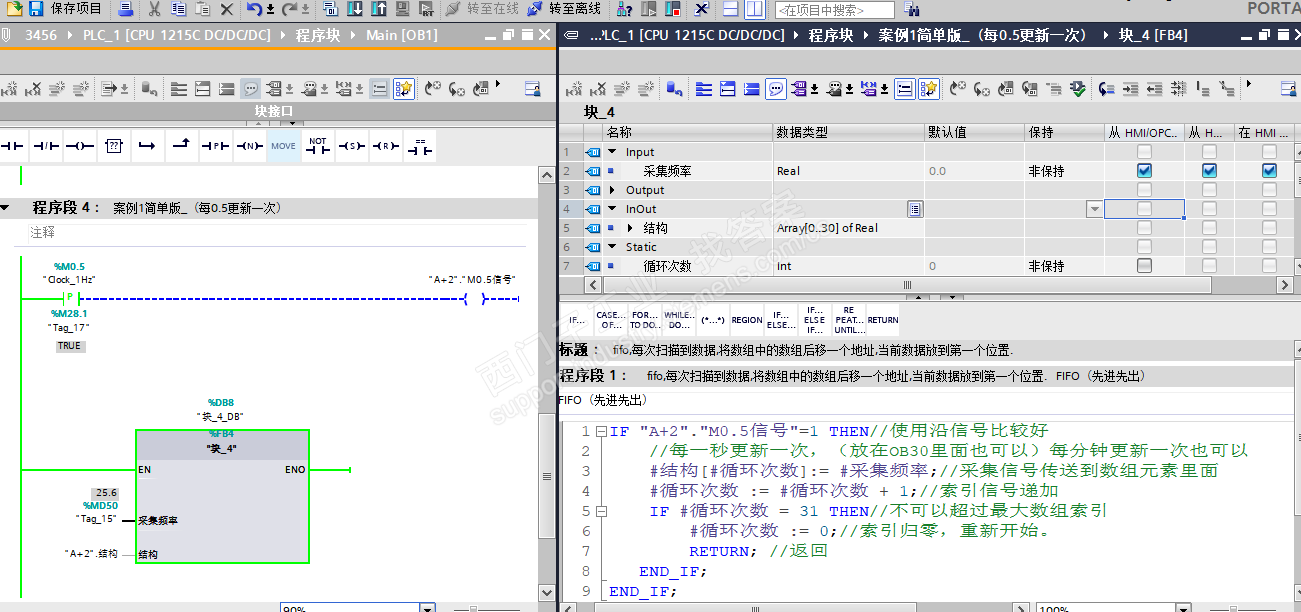
Task: Uncheck HMI/OPC access for 采集频率
Action: (1144, 171)
